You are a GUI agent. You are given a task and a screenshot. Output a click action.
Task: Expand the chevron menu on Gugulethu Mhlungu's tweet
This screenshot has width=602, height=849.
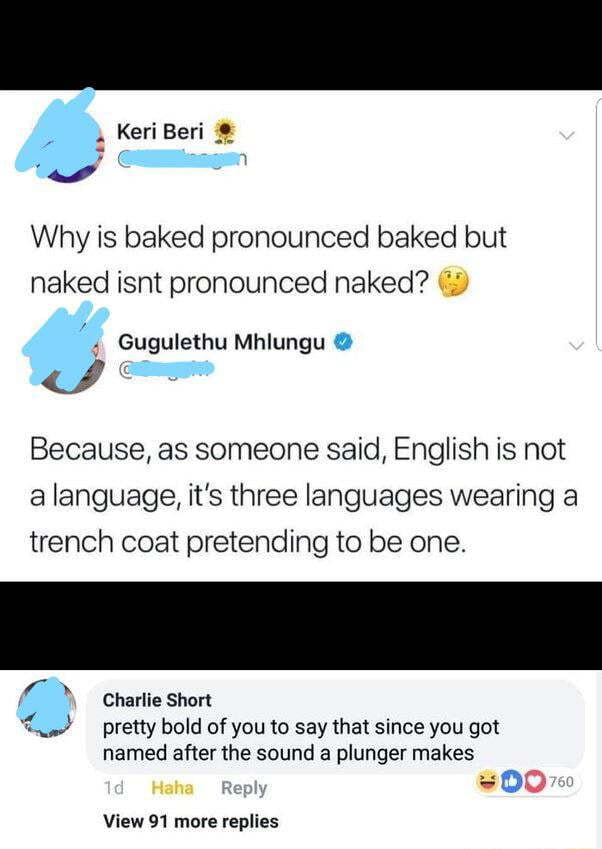click(x=577, y=345)
